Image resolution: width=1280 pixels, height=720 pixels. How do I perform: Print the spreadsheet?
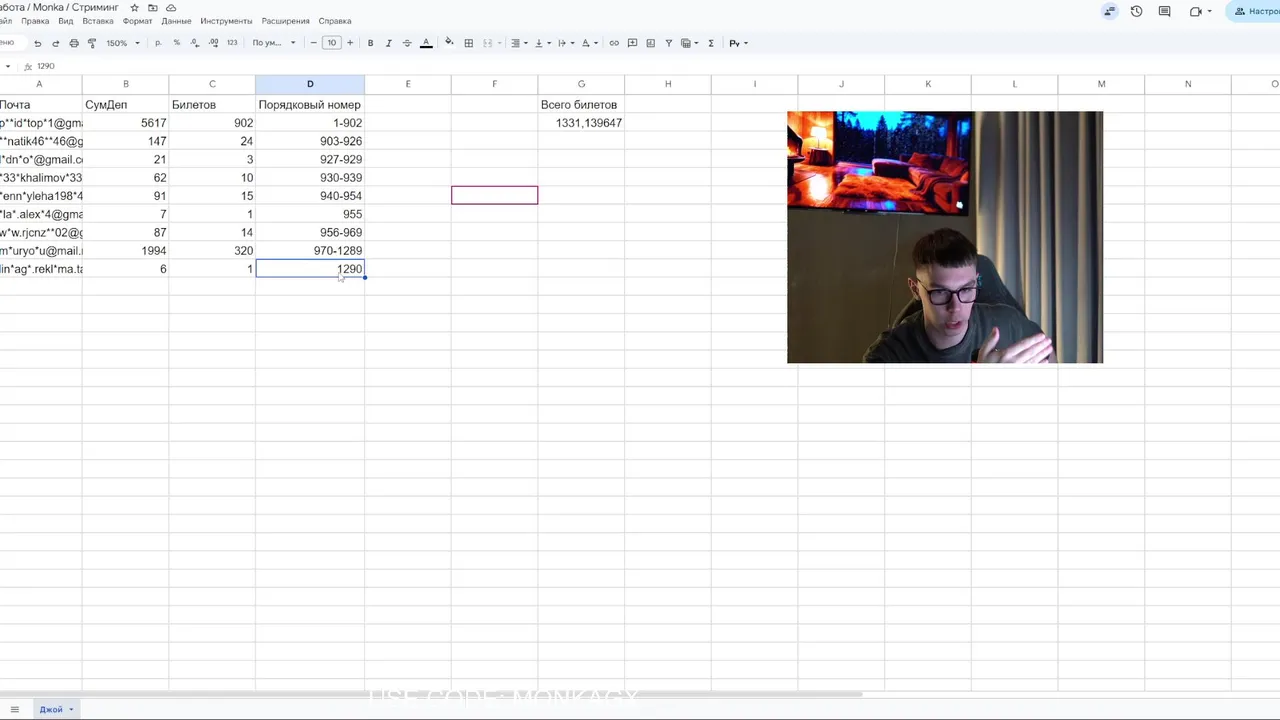click(x=73, y=43)
